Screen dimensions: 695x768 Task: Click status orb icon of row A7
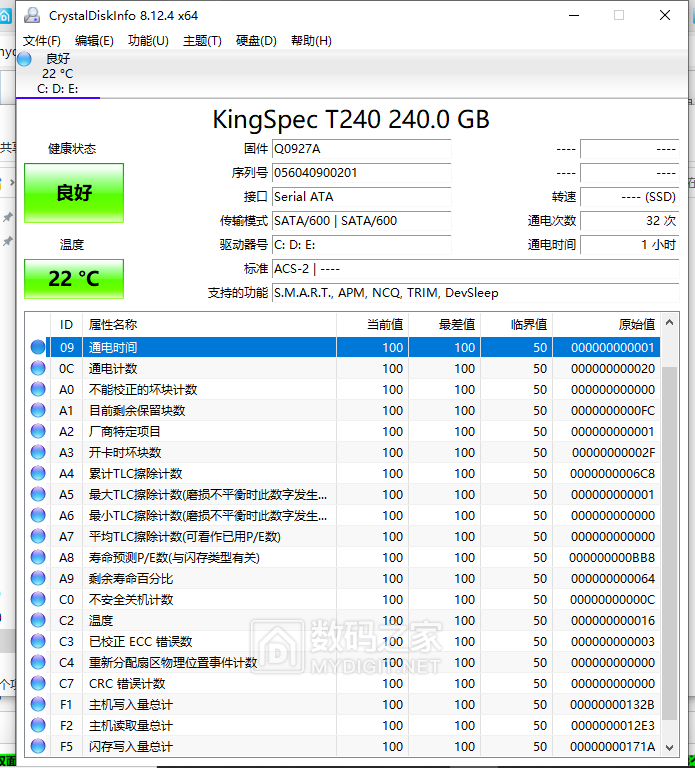(38, 536)
